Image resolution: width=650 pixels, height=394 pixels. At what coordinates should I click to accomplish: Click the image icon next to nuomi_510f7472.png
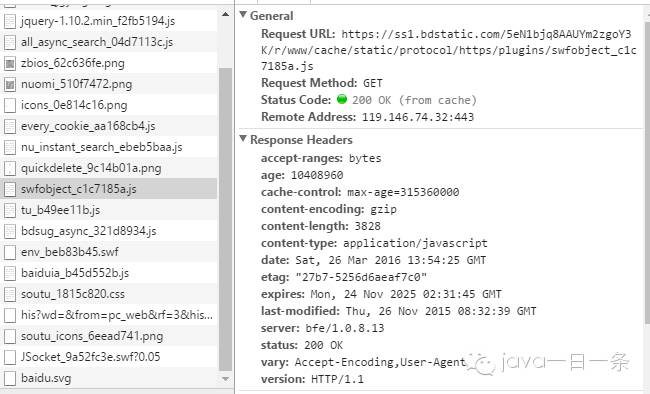pyautogui.click(x=10, y=84)
